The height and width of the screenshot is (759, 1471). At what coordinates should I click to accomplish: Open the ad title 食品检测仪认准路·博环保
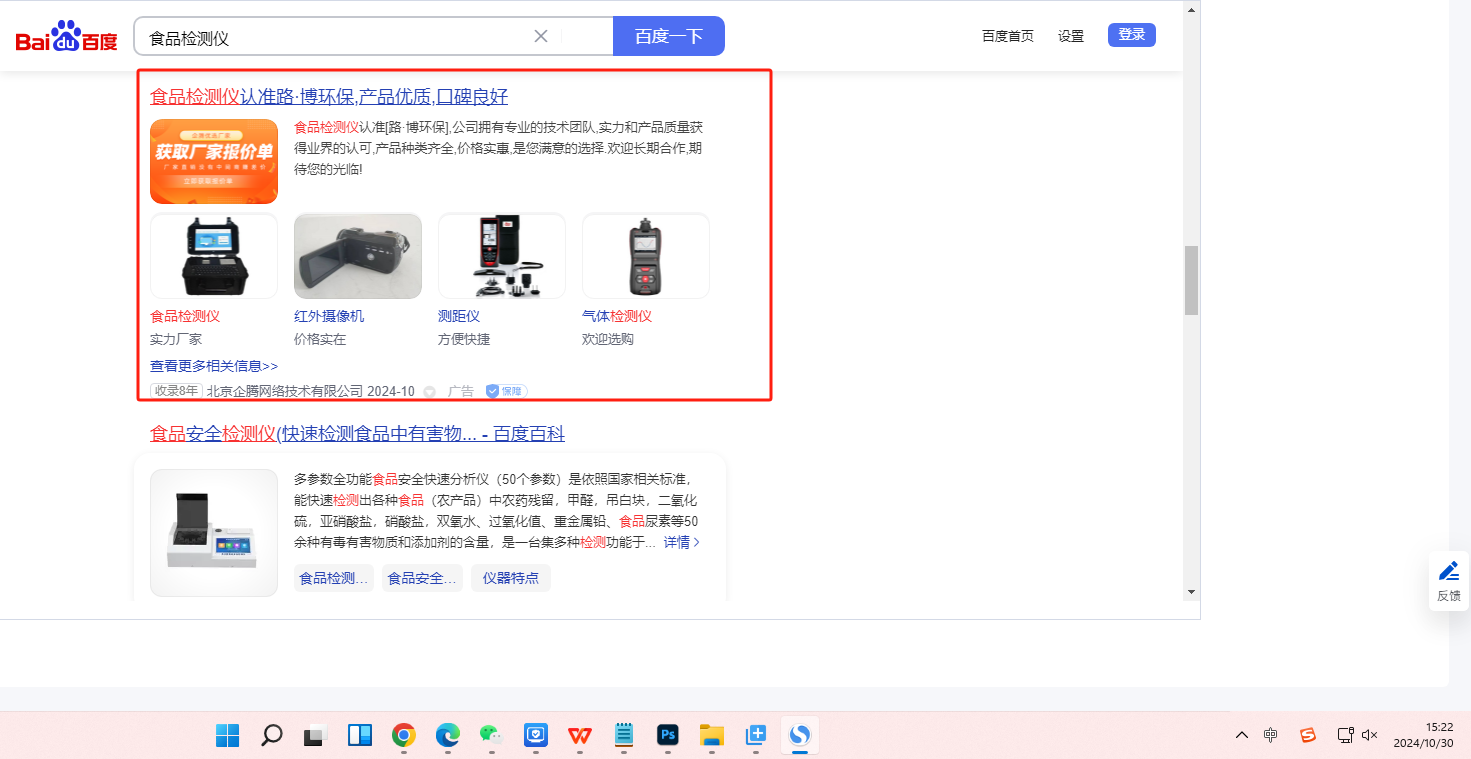point(329,97)
